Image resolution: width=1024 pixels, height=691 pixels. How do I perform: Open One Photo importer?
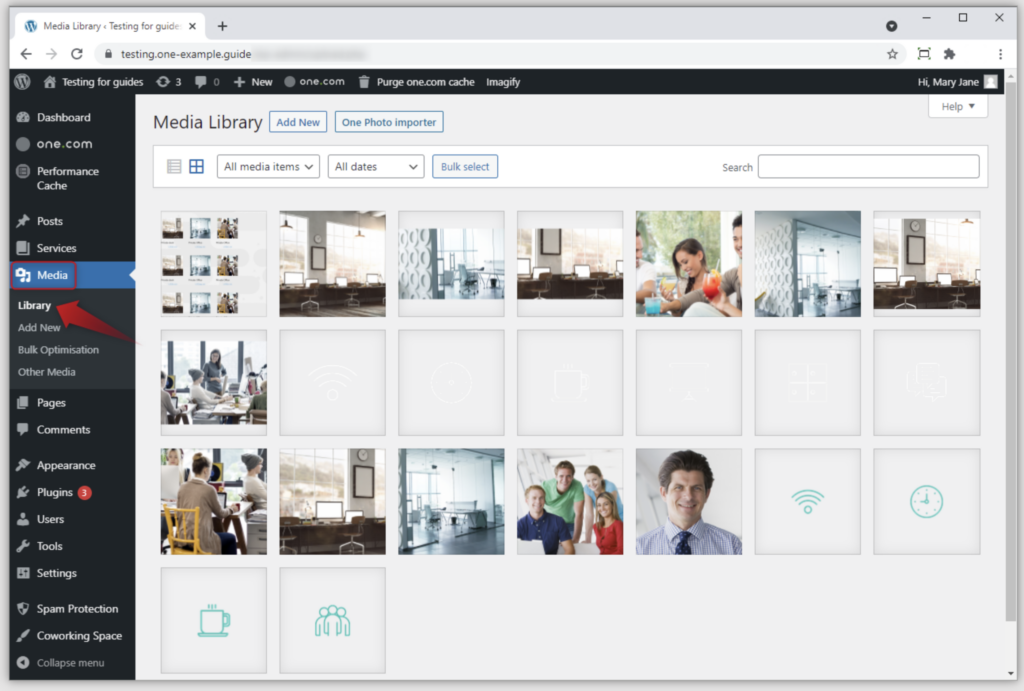[x=389, y=122]
